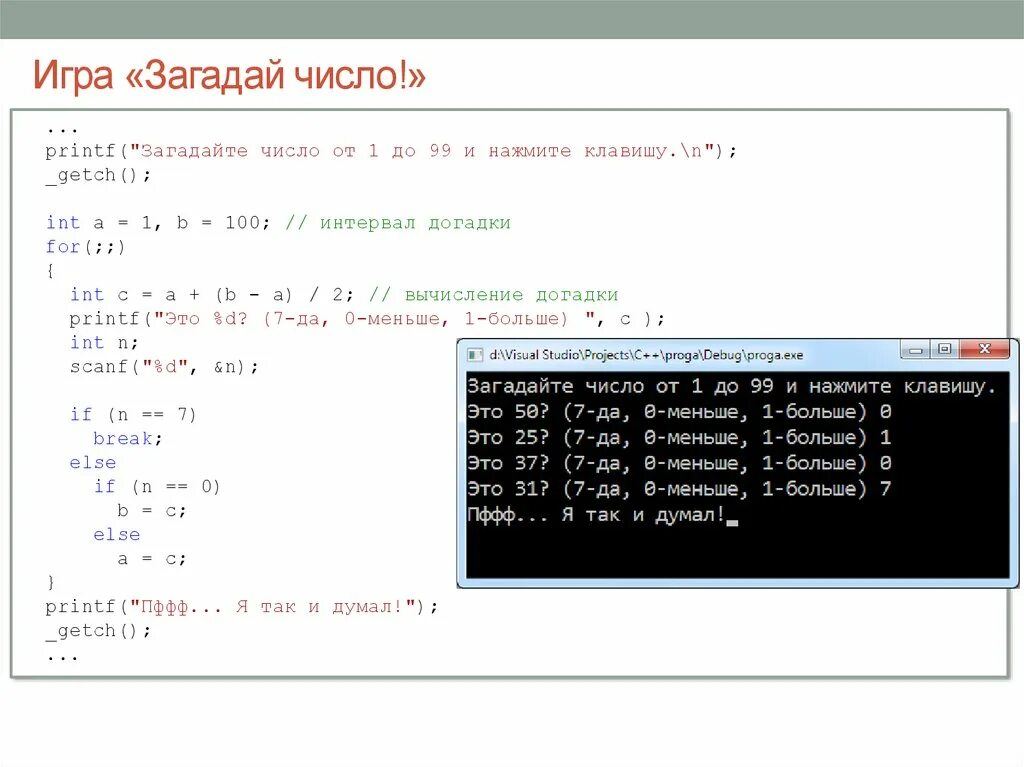The image size is (1024, 767).
Task: Click the 'a = c;' assignment line
Action: 152,559
